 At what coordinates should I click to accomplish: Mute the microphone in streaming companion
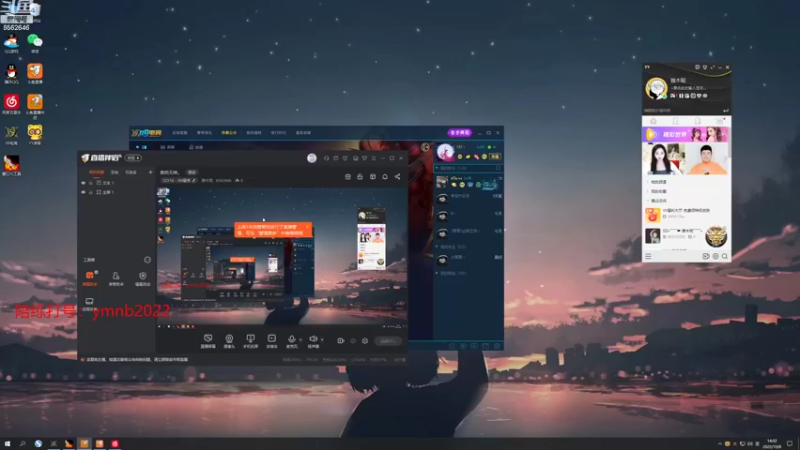[291, 339]
